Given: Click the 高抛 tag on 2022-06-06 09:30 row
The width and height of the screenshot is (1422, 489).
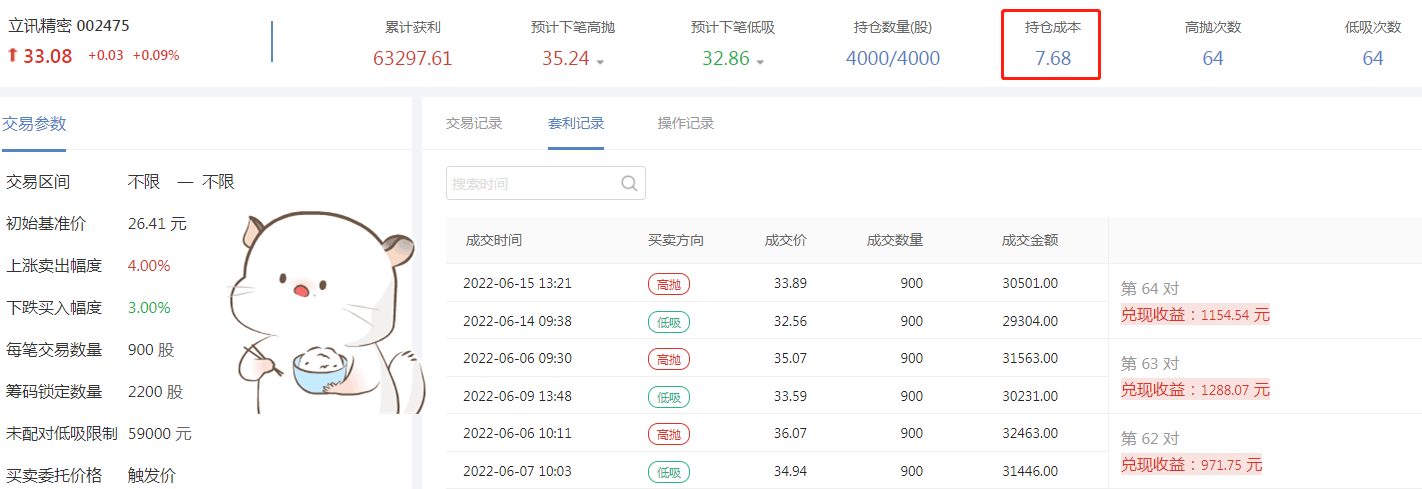Looking at the screenshot, I should (x=669, y=359).
